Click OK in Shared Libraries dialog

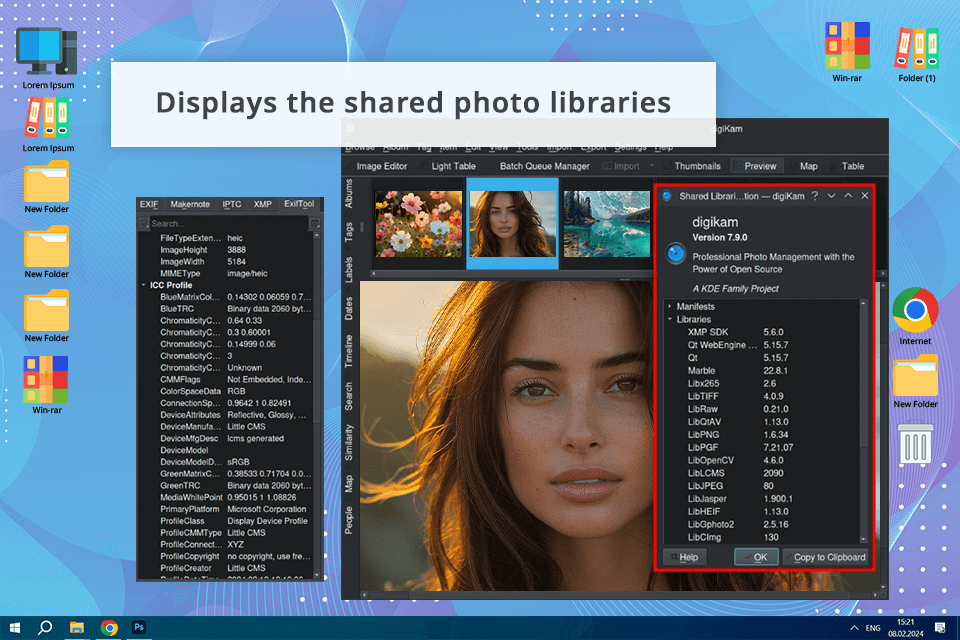coord(756,557)
